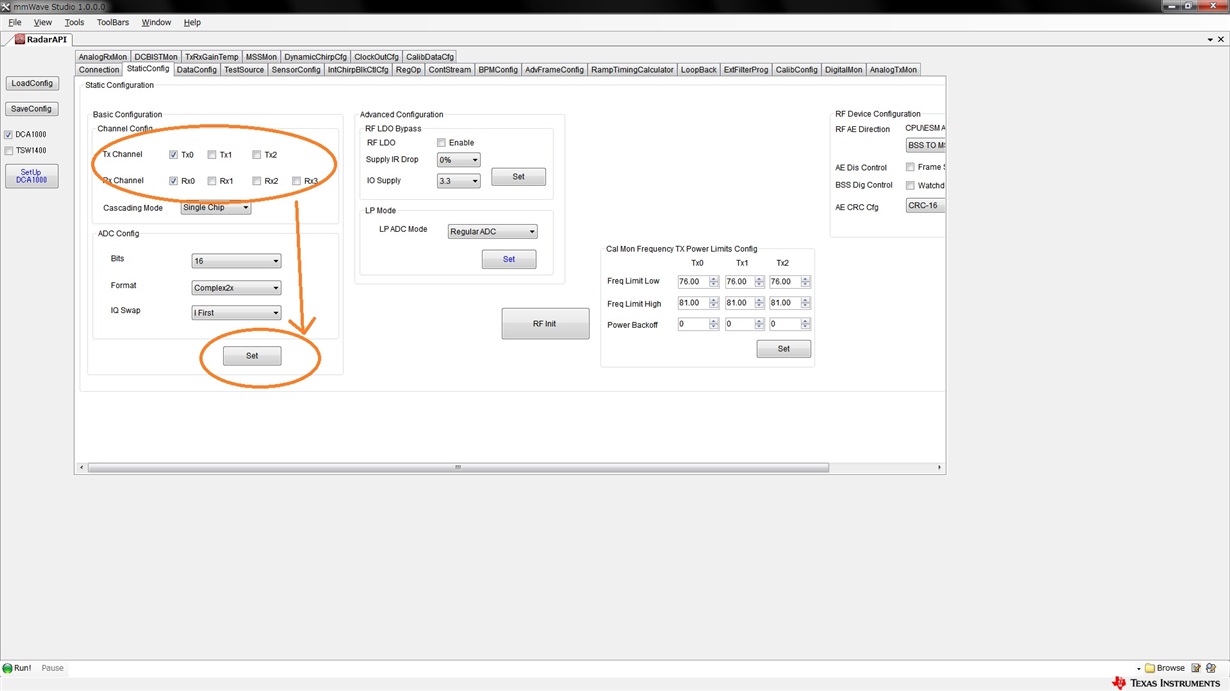The height and width of the screenshot is (691, 1230).
Task: Open the Supply IR Drop dropdown
Action: coord(459,160)
